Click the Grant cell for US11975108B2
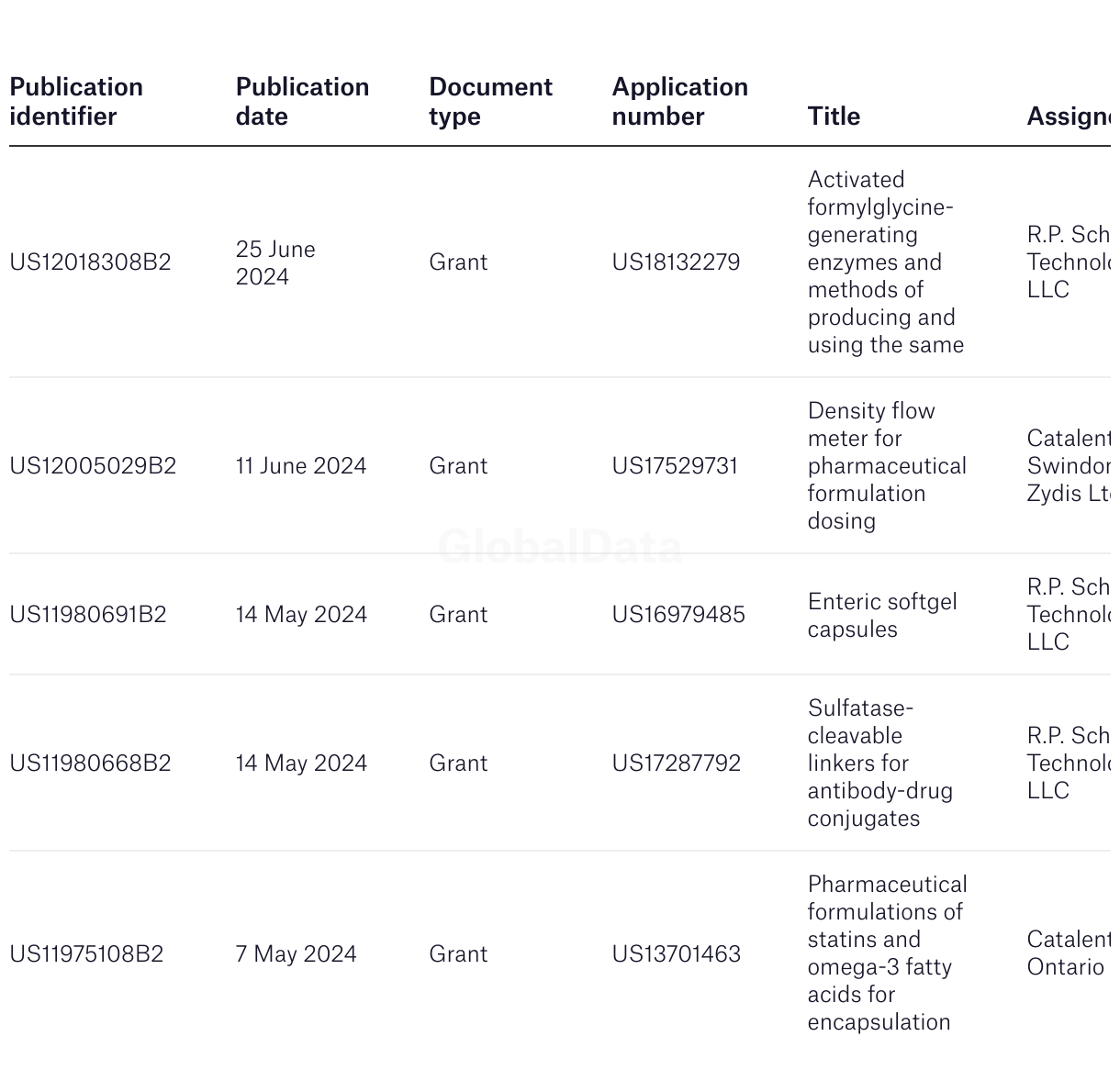The image size is (1120, 1092). (458, 954)
